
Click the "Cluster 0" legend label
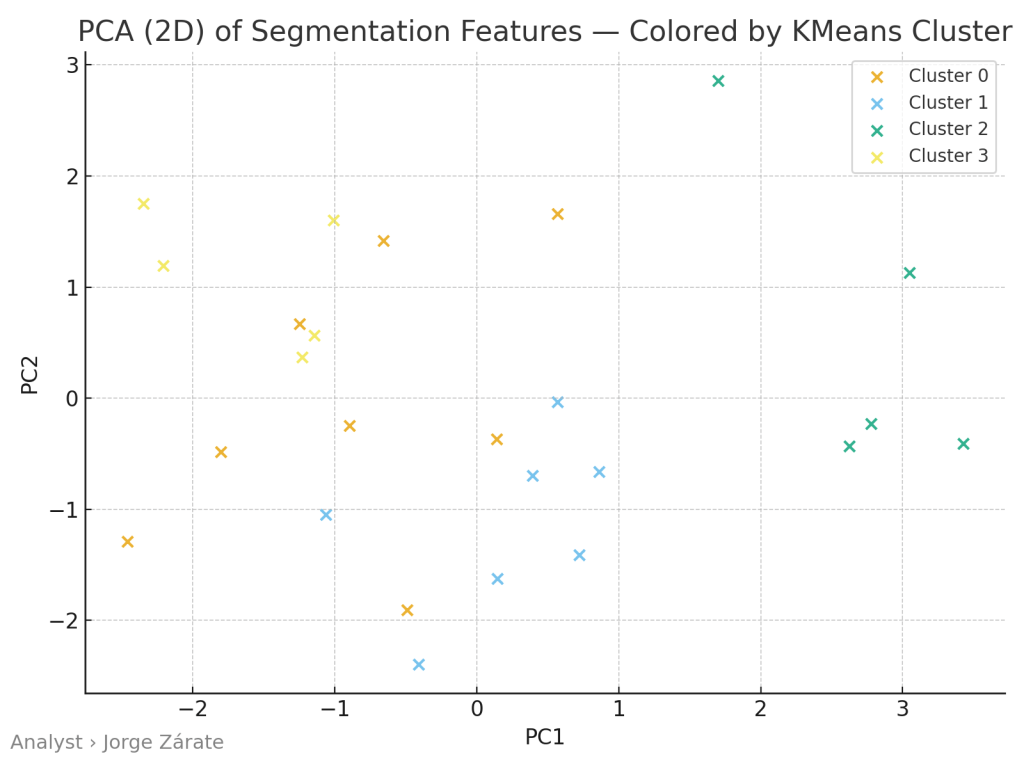(x=948, y=76)
